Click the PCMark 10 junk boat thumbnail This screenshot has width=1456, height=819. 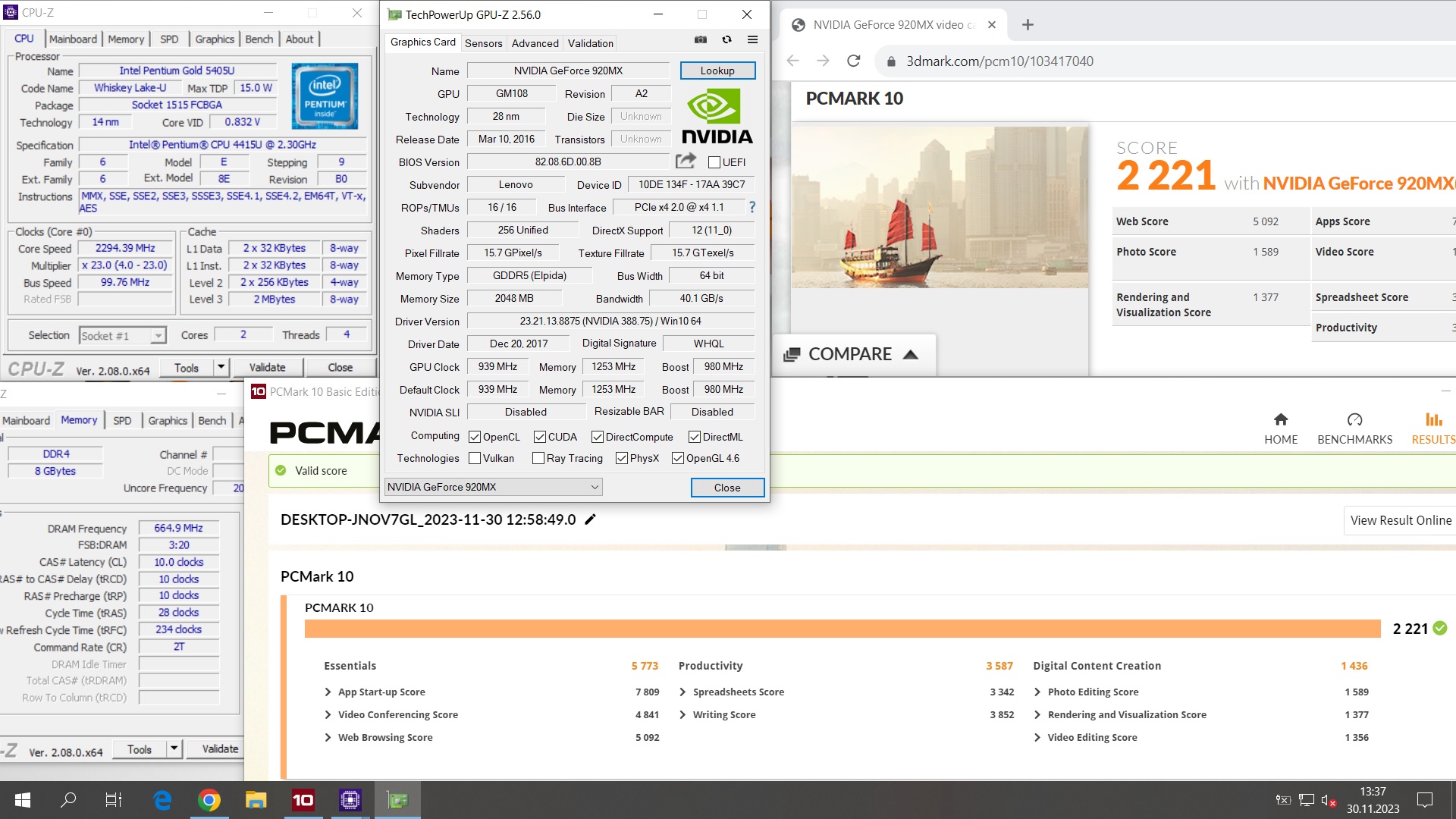(x=940, y=206)
